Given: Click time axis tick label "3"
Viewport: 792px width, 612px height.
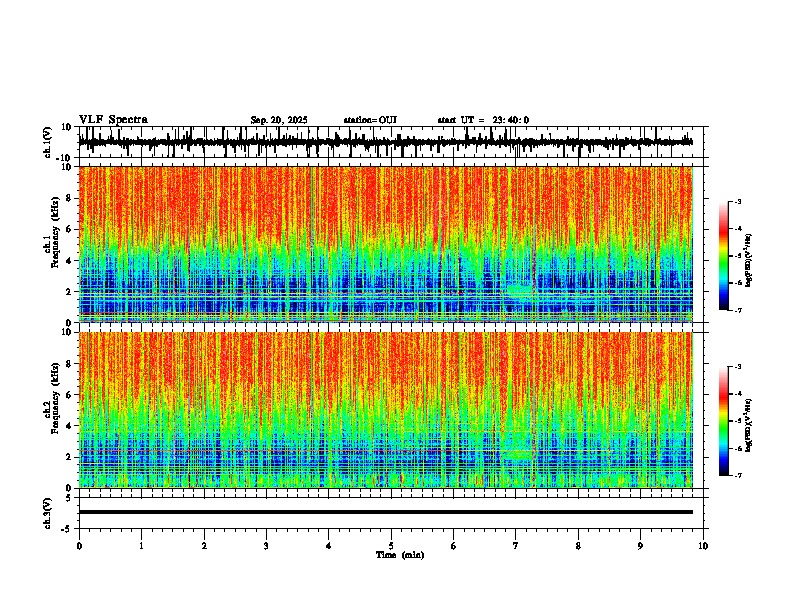Looking at the screenshot, I should tap(266, 546).
